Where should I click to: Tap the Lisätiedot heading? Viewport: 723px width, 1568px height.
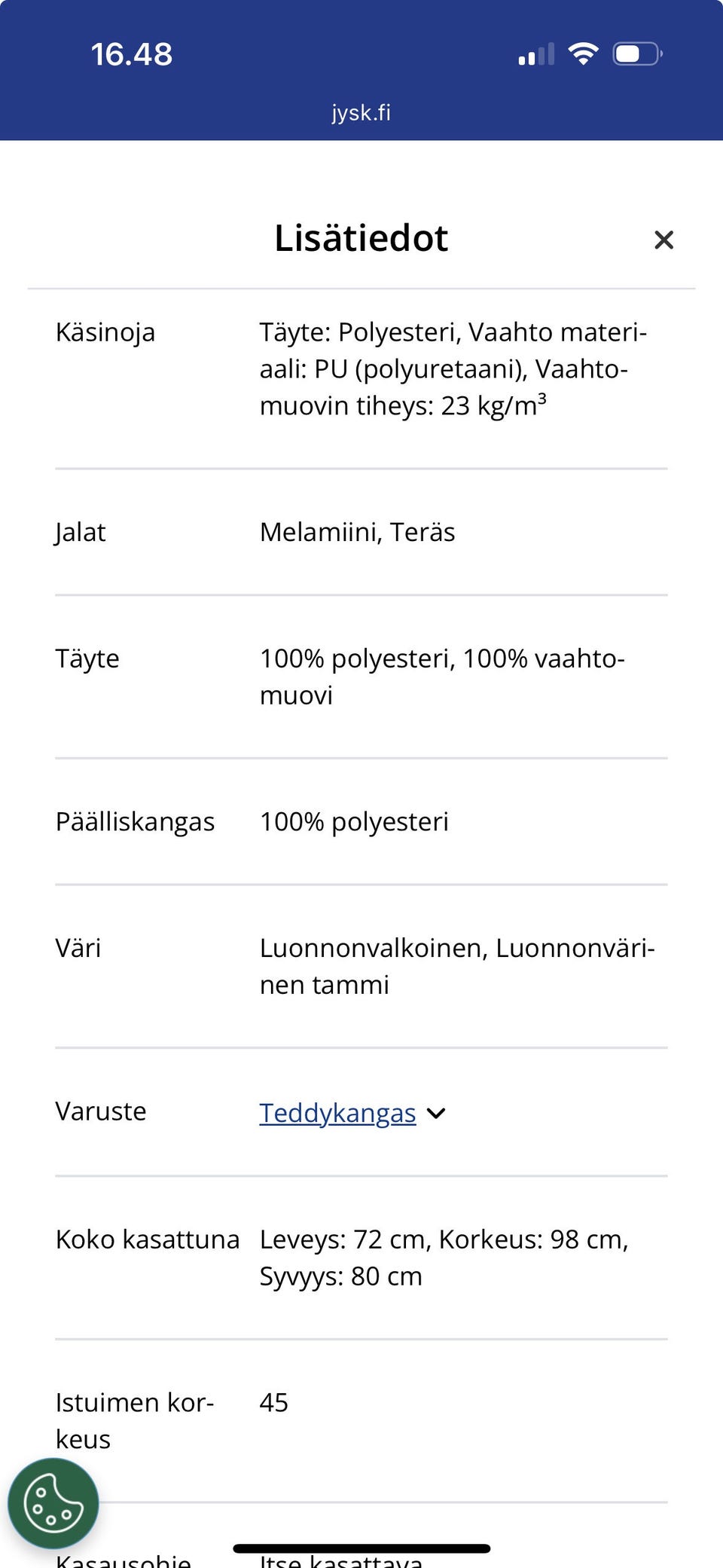pos(361,238)
